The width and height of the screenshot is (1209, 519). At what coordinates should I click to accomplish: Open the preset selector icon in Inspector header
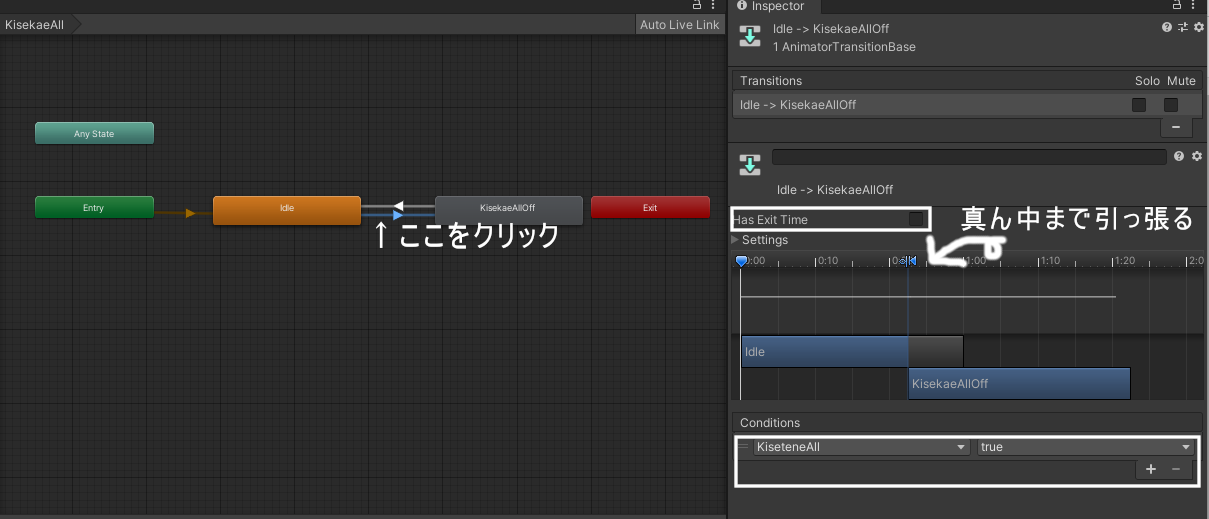click(x=1182, y=28)
